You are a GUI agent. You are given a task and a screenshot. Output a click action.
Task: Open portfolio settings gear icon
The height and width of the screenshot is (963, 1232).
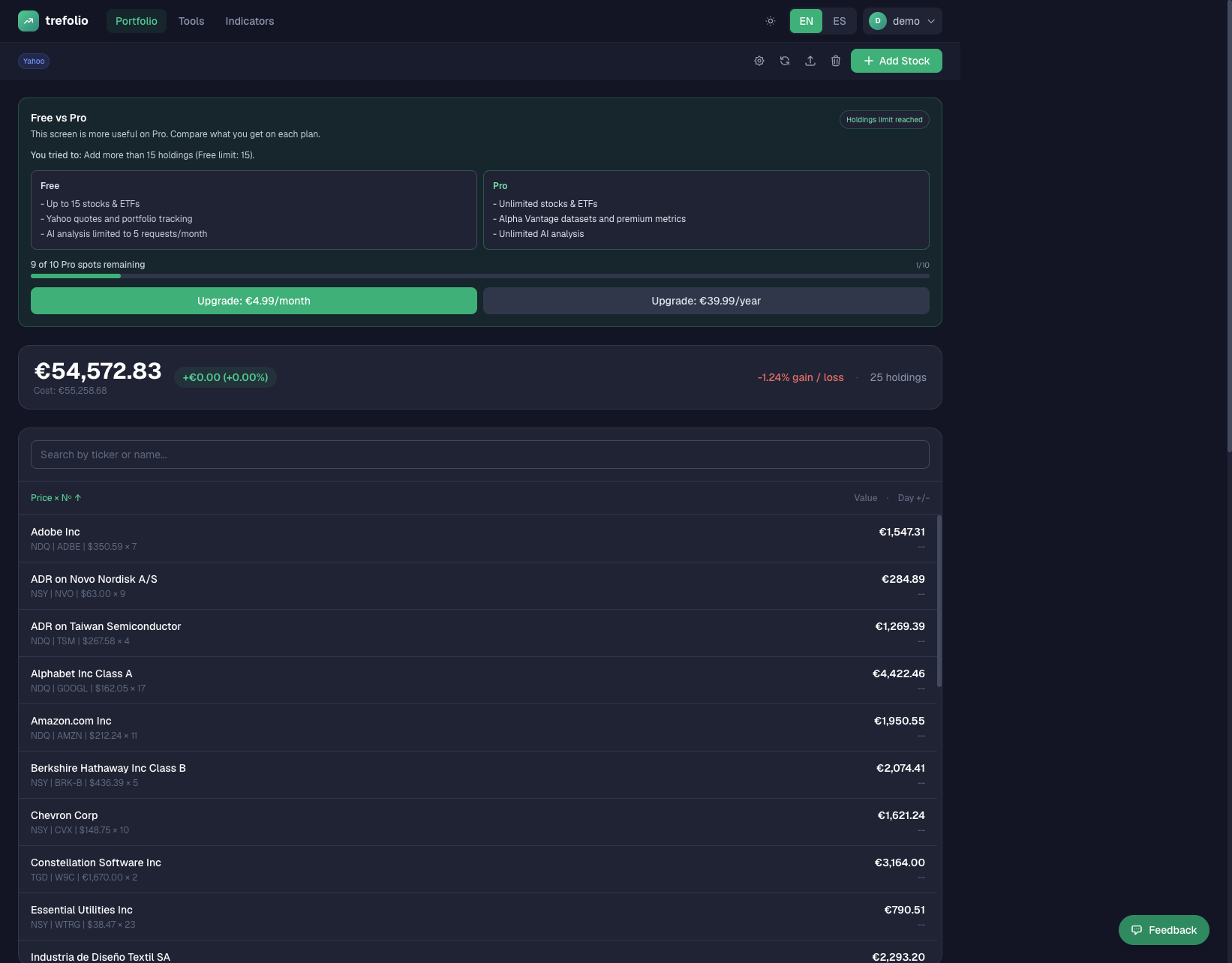[x=759, y=61]
